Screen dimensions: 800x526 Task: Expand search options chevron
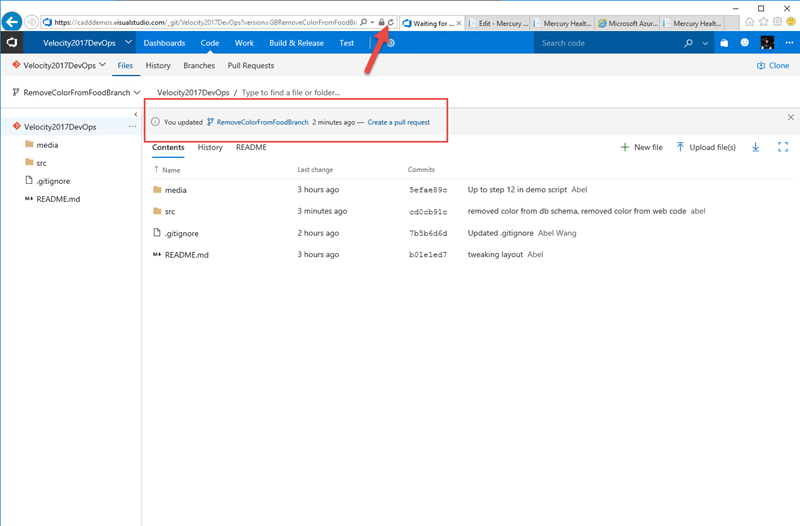pos(705,43)
